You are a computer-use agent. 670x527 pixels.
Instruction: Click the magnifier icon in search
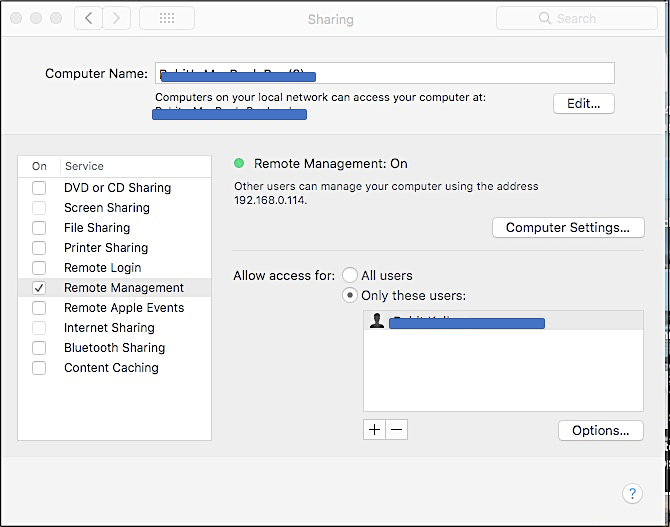544,18
